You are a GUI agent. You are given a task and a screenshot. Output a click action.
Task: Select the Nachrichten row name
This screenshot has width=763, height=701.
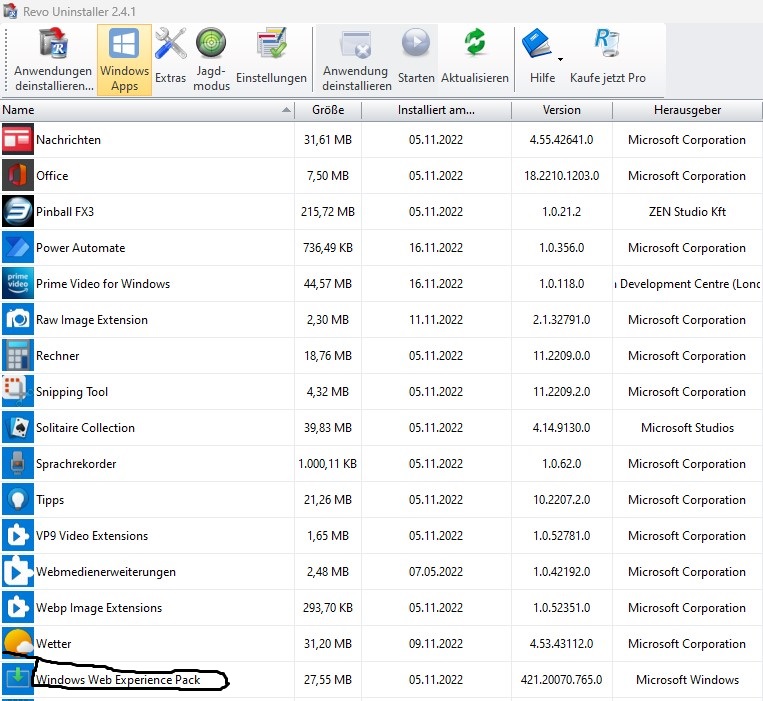[68, 140]
